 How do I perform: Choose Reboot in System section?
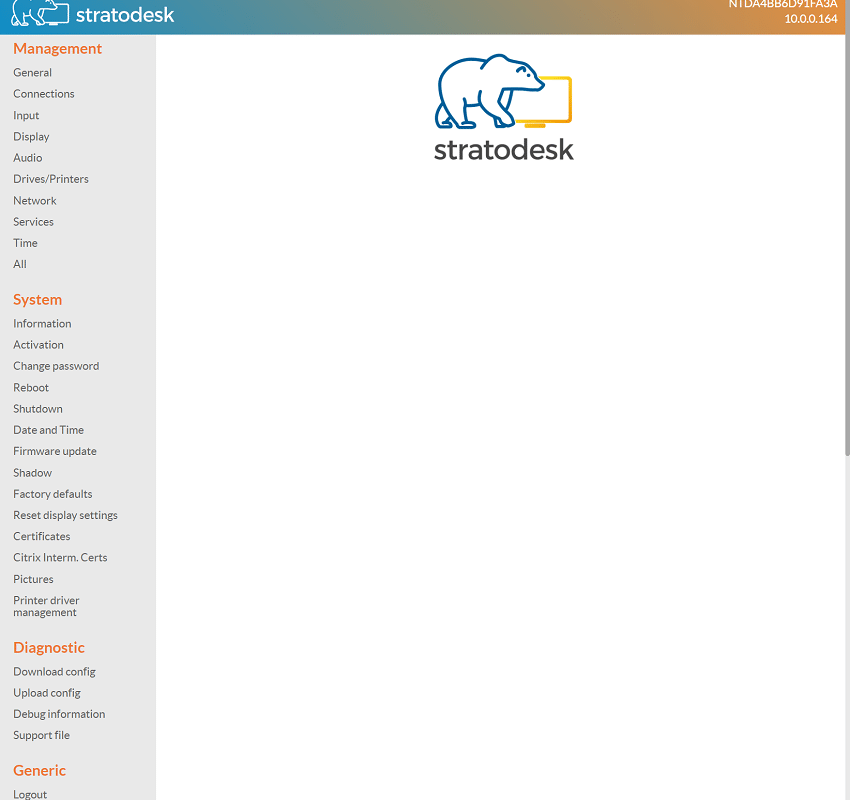coord(31,388)
